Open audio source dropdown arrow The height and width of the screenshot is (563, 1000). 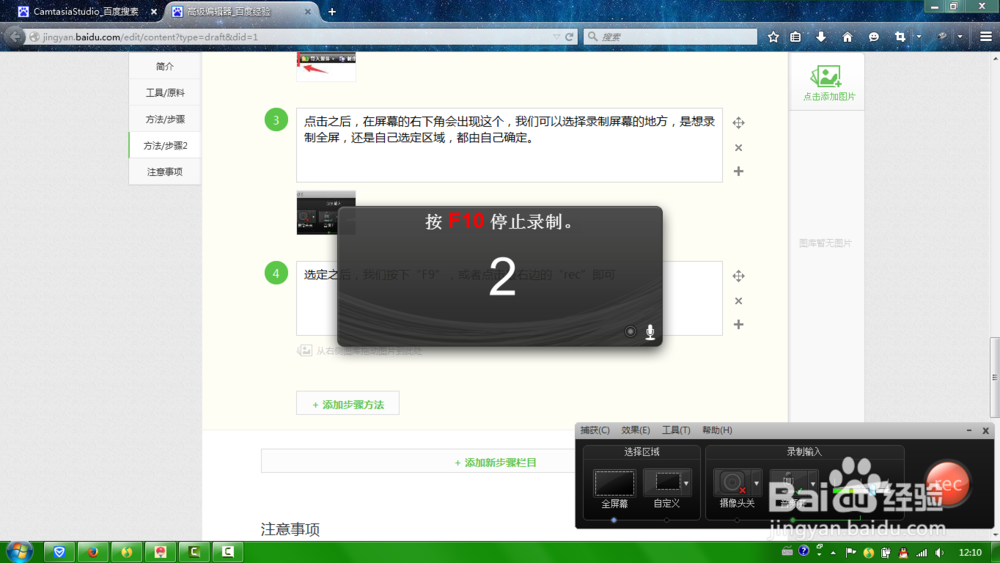coord(812,483)
